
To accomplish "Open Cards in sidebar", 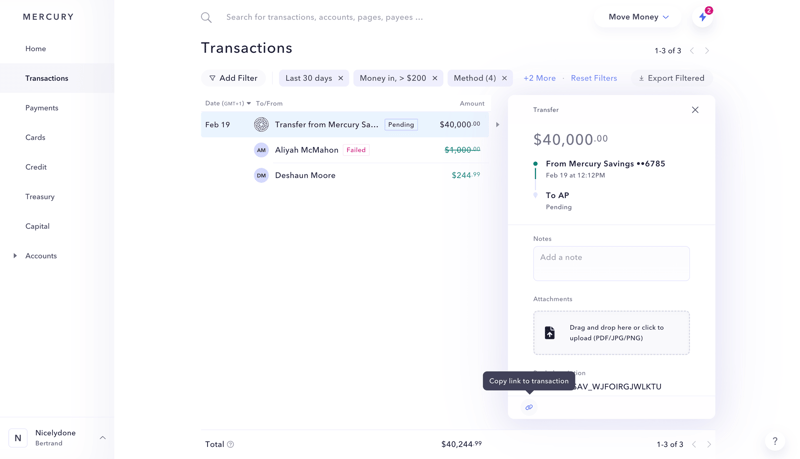I will (x=35, y=137).
